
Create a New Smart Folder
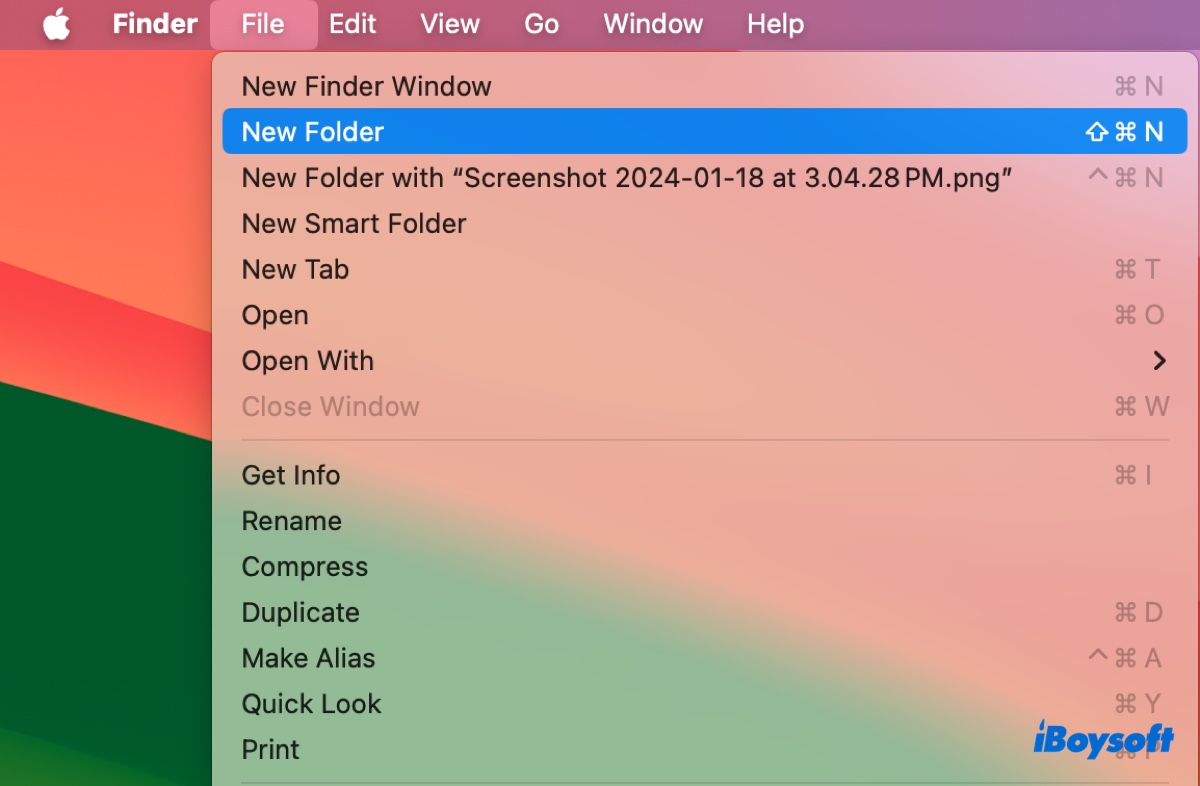(354, 223)
